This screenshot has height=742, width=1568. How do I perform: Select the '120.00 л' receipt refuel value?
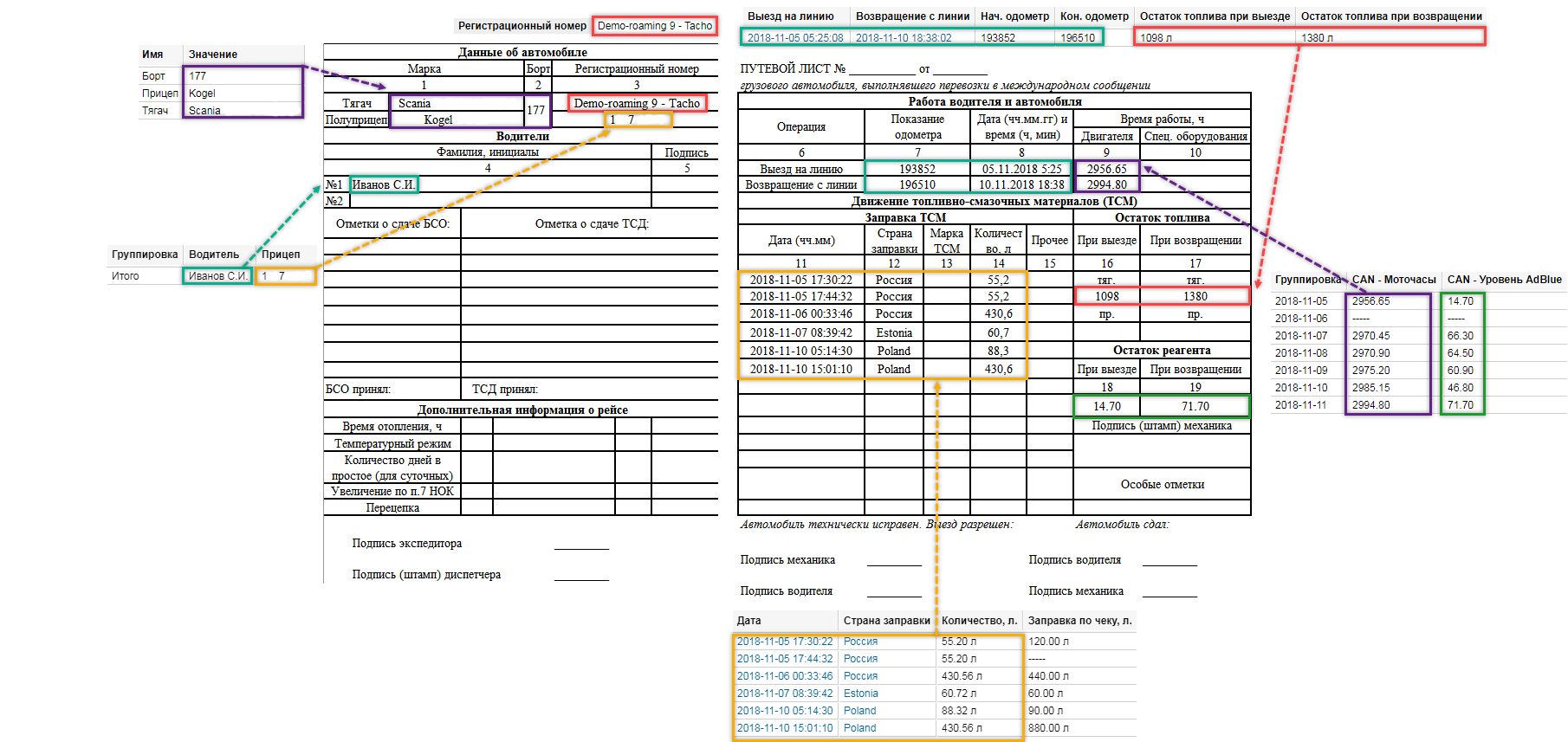coord(1048,642)
